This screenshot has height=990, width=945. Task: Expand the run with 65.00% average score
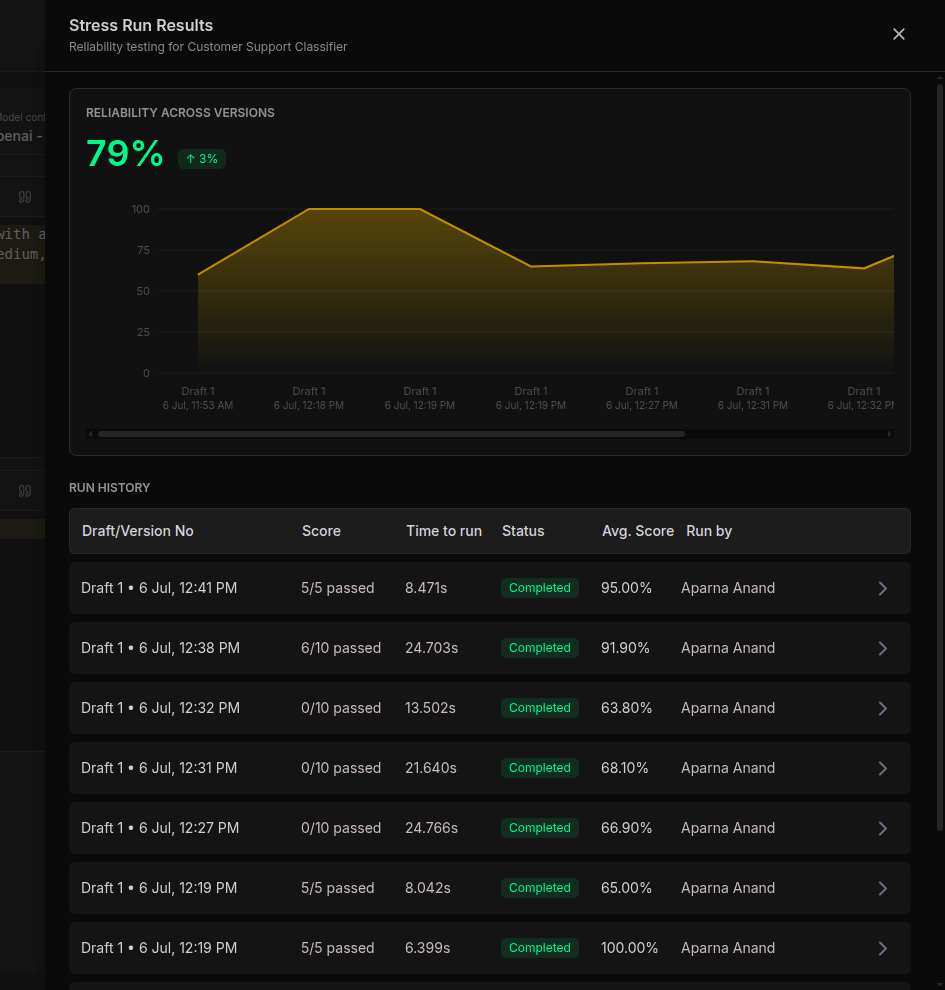(883, 888)
